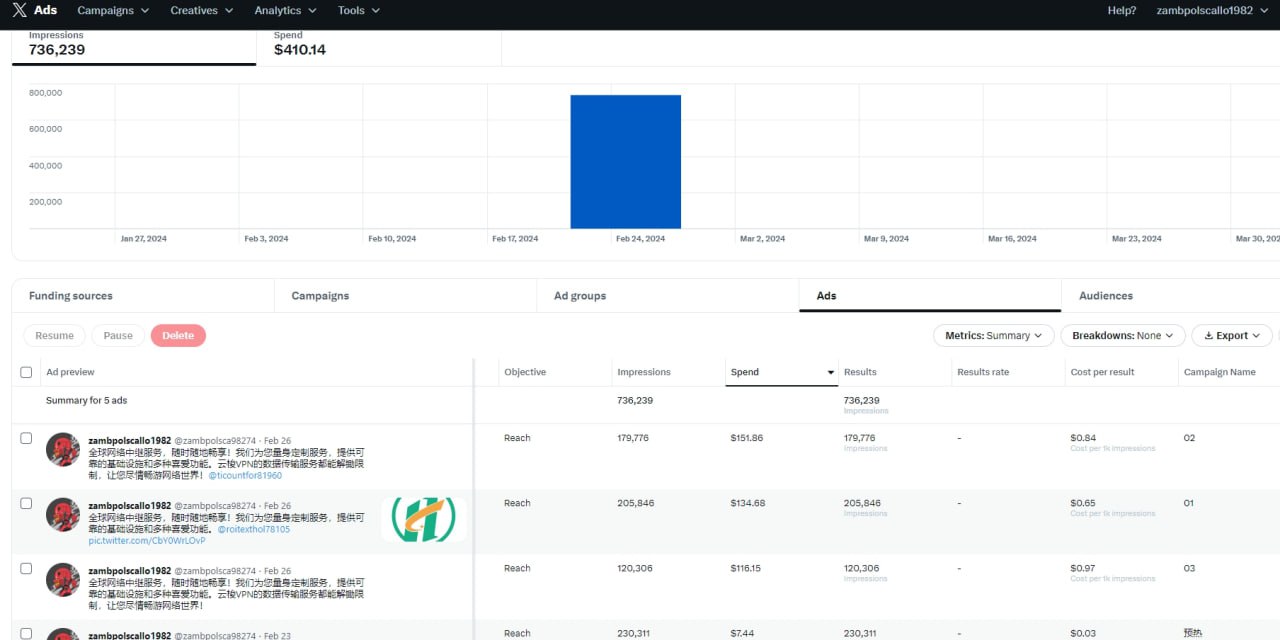Click the third ad's profile avatar
This screenshot has height=640, width=1280.
pos(63,579)
